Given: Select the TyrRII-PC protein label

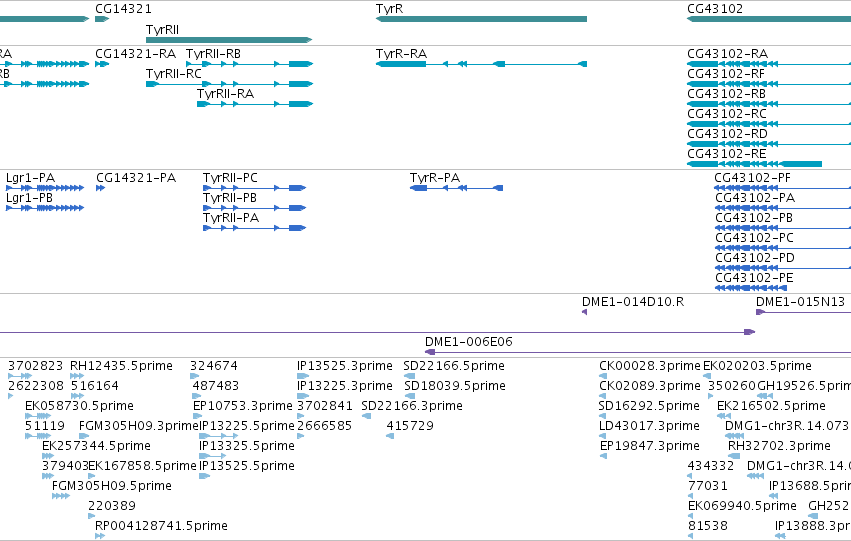Looking at the screenshot, I should click(x=230, y=178).
